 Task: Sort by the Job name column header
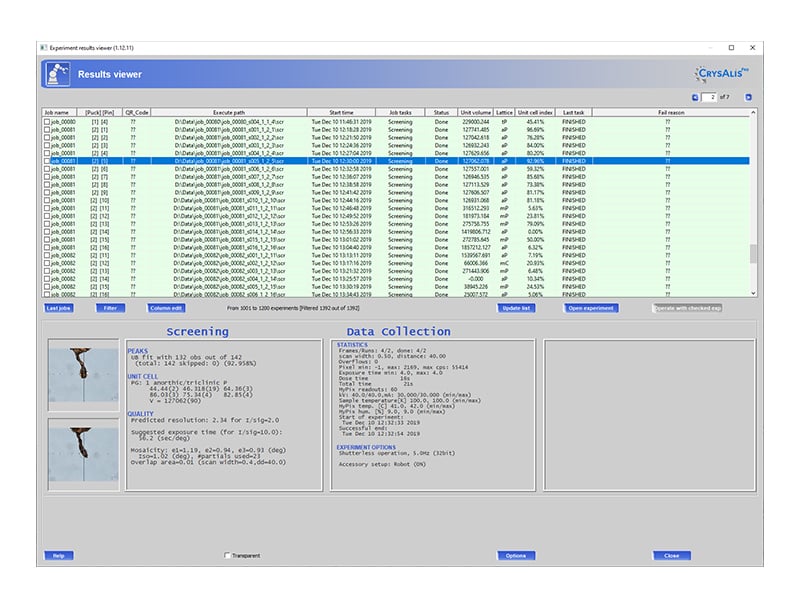tap(59, 112)
